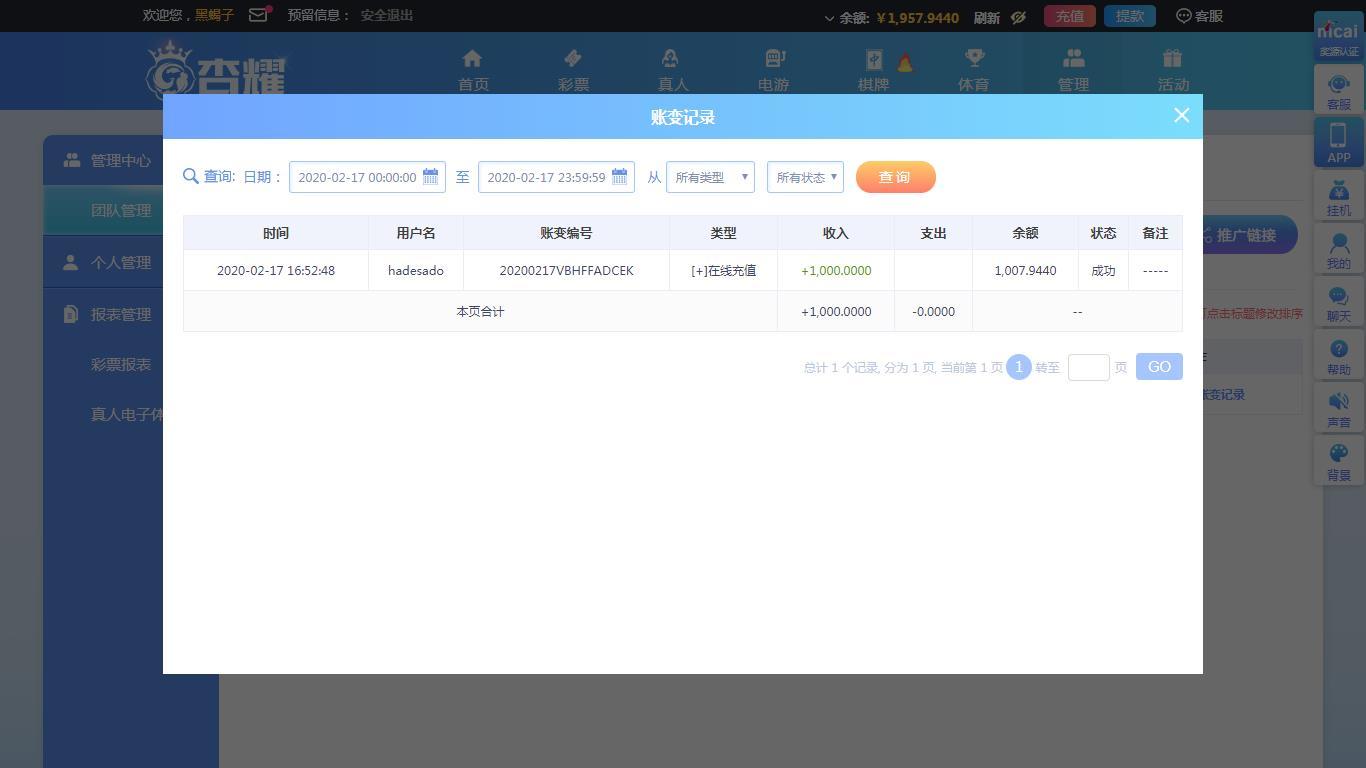Open 客服 customer service in top bar
This screenshot has width=1366, height=768.
tap(1200, 16)
